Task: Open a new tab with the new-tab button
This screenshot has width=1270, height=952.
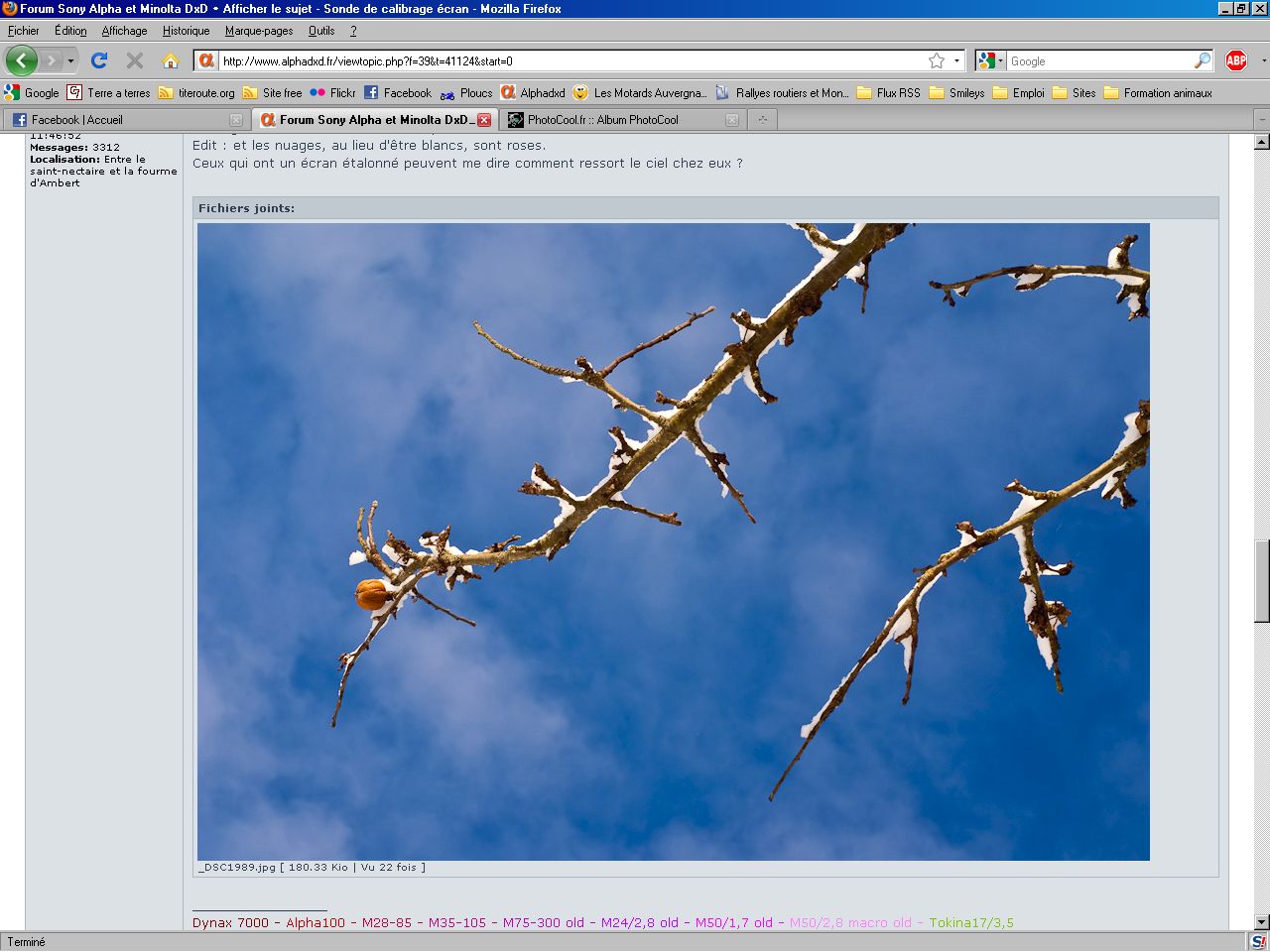Action: 763,120
